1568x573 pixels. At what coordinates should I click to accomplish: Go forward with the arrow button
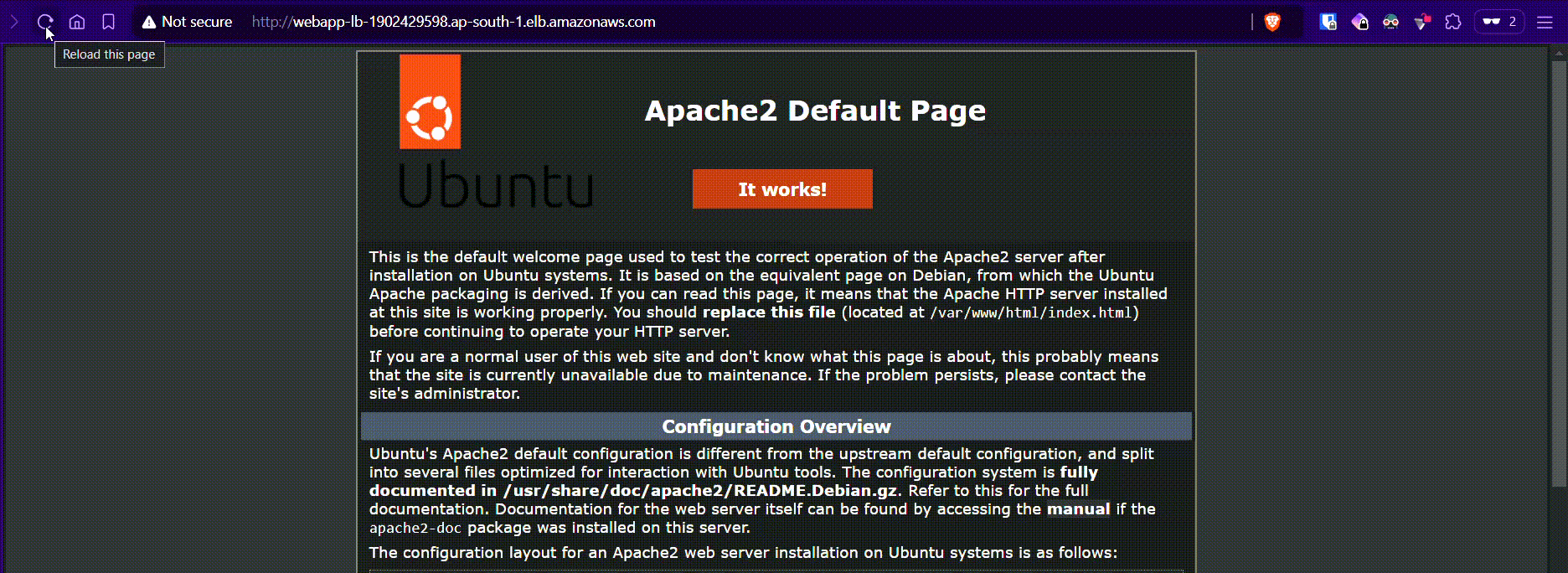[14, 23]
